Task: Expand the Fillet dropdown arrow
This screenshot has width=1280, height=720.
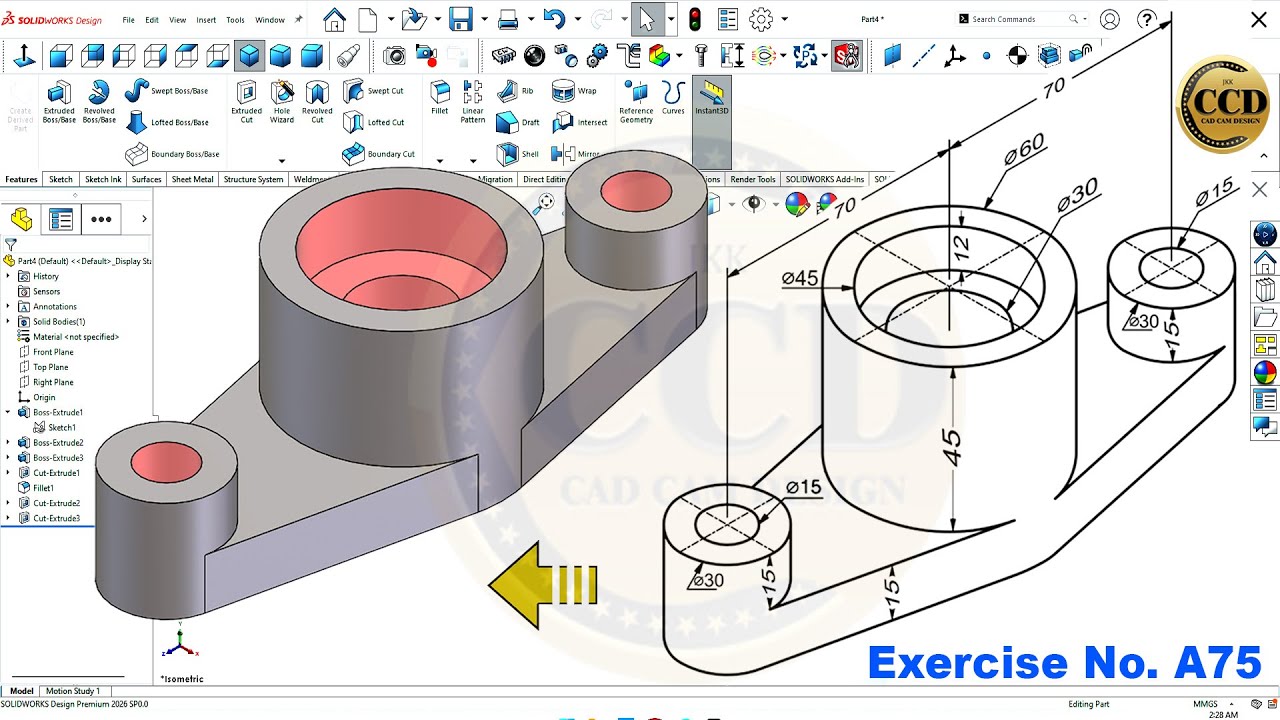Action: pos(439,160)
